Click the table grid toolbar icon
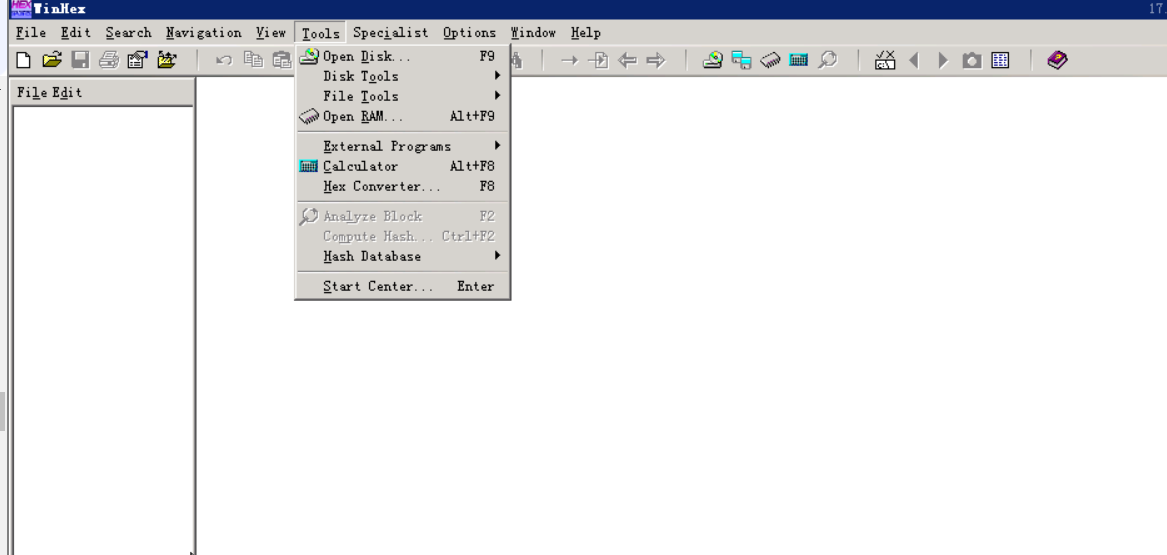The image size is (1167, 555). point(1000,60)
